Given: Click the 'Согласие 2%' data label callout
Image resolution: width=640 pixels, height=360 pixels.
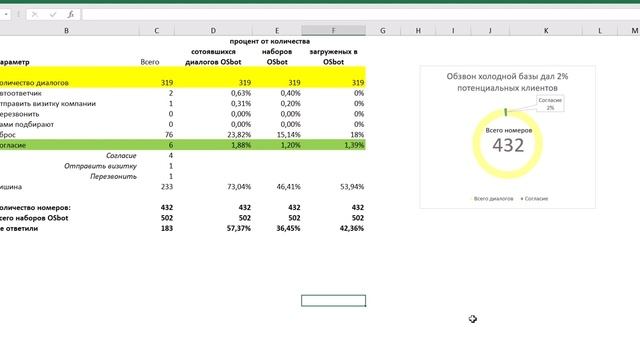Looking at the screenshot, I should coord(550,104).
